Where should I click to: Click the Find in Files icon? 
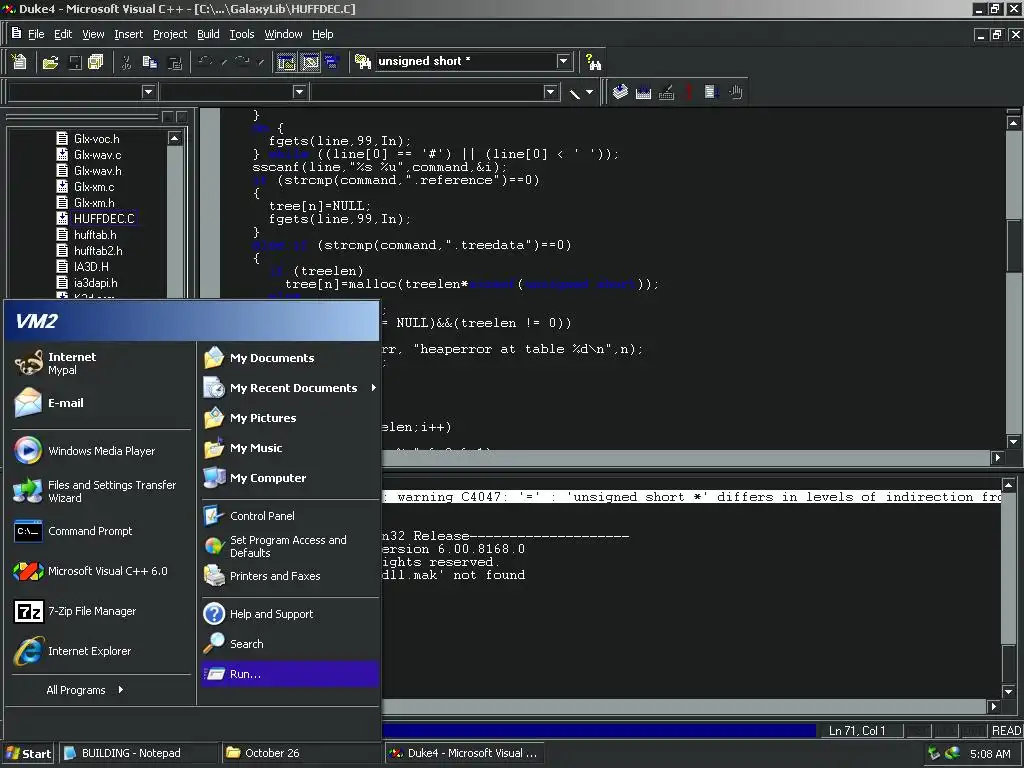click(x=362, y=62)
